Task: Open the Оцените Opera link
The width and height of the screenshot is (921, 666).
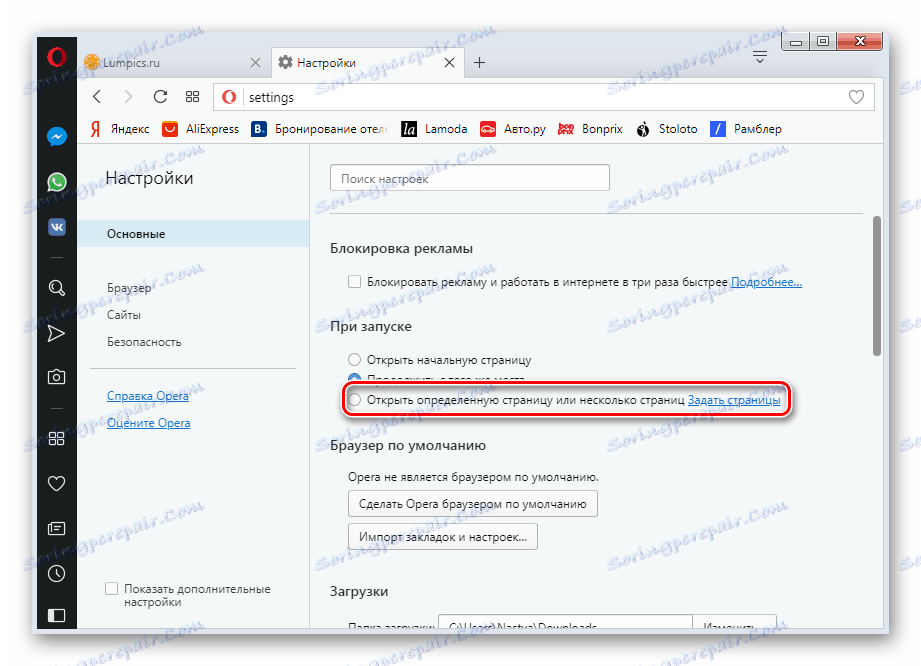Action: (x=149, y=423)
